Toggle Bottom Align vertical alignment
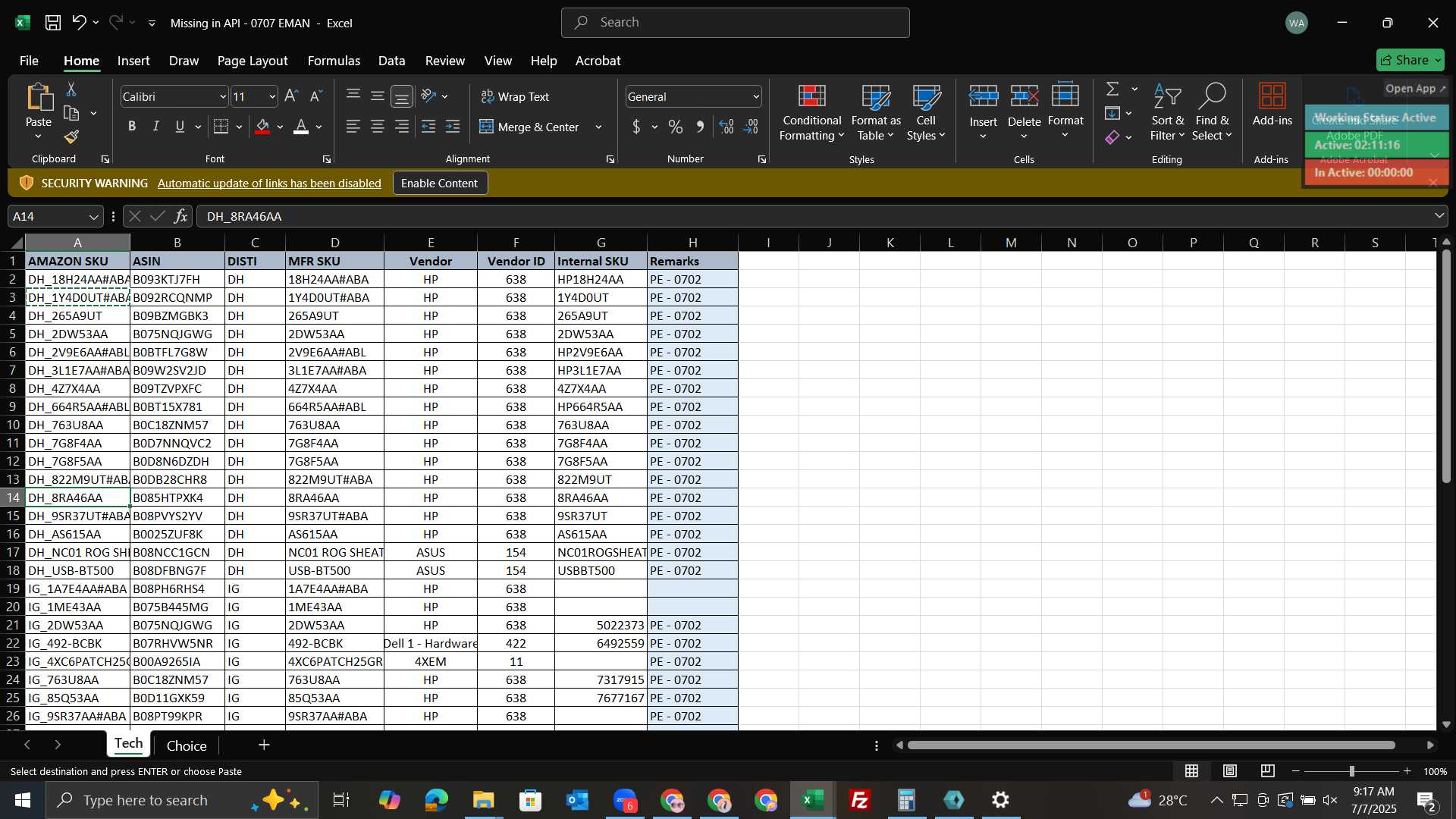This screenshot has width=1456, height=819. [x=402, y=96]
